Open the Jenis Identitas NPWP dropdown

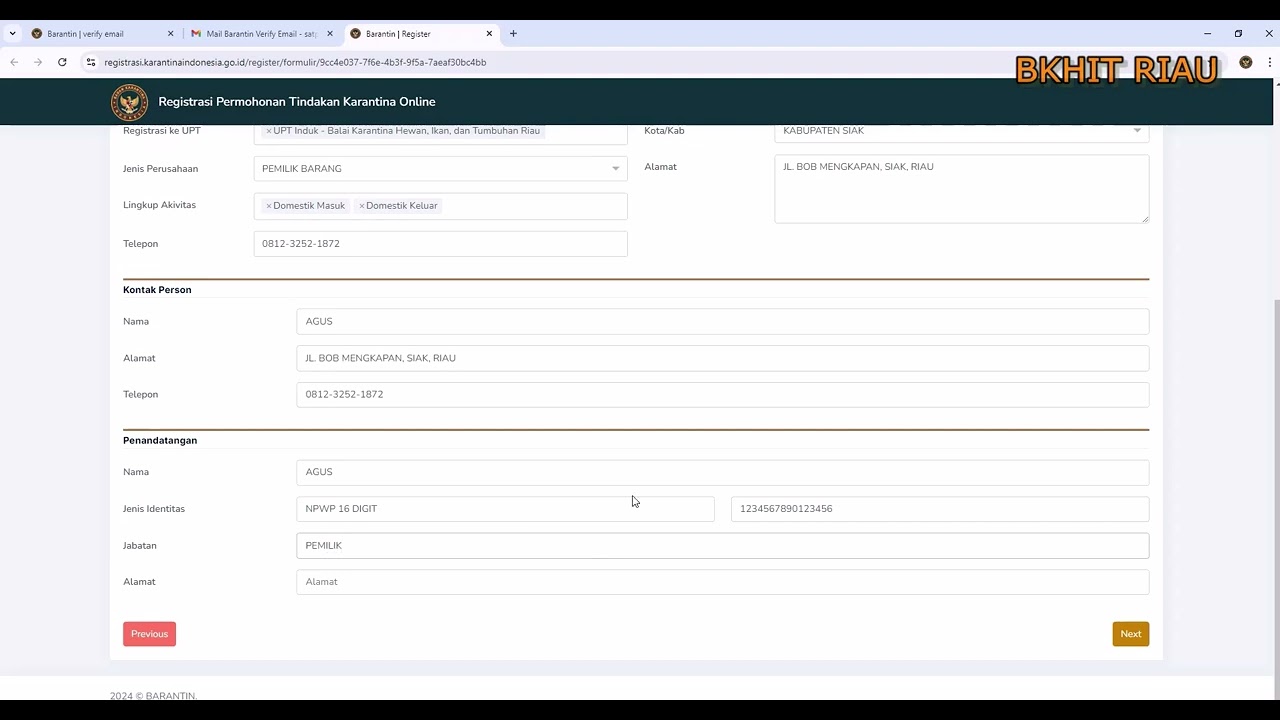(x=505, y=509)
